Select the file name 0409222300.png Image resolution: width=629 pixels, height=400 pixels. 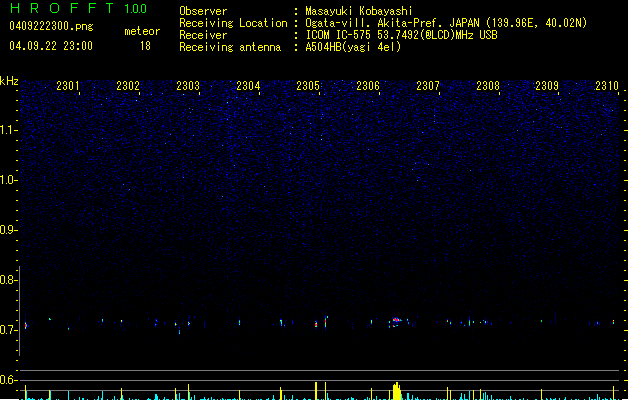tap(51, 26)
